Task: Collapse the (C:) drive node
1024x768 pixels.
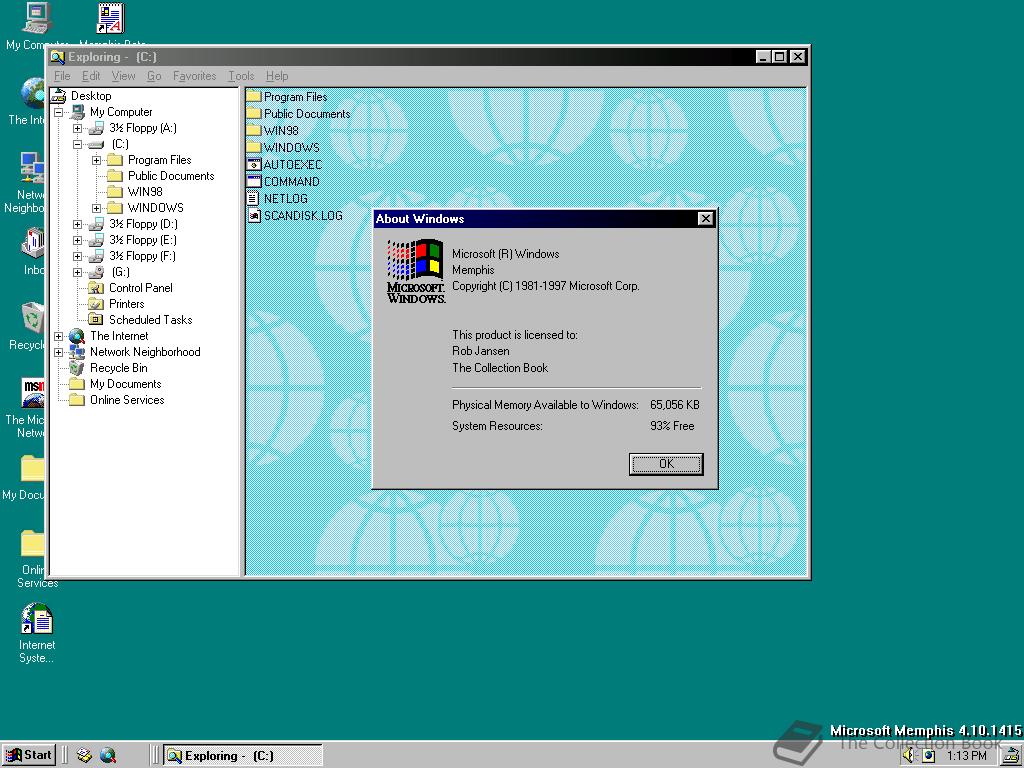Action: coord(78,144)
